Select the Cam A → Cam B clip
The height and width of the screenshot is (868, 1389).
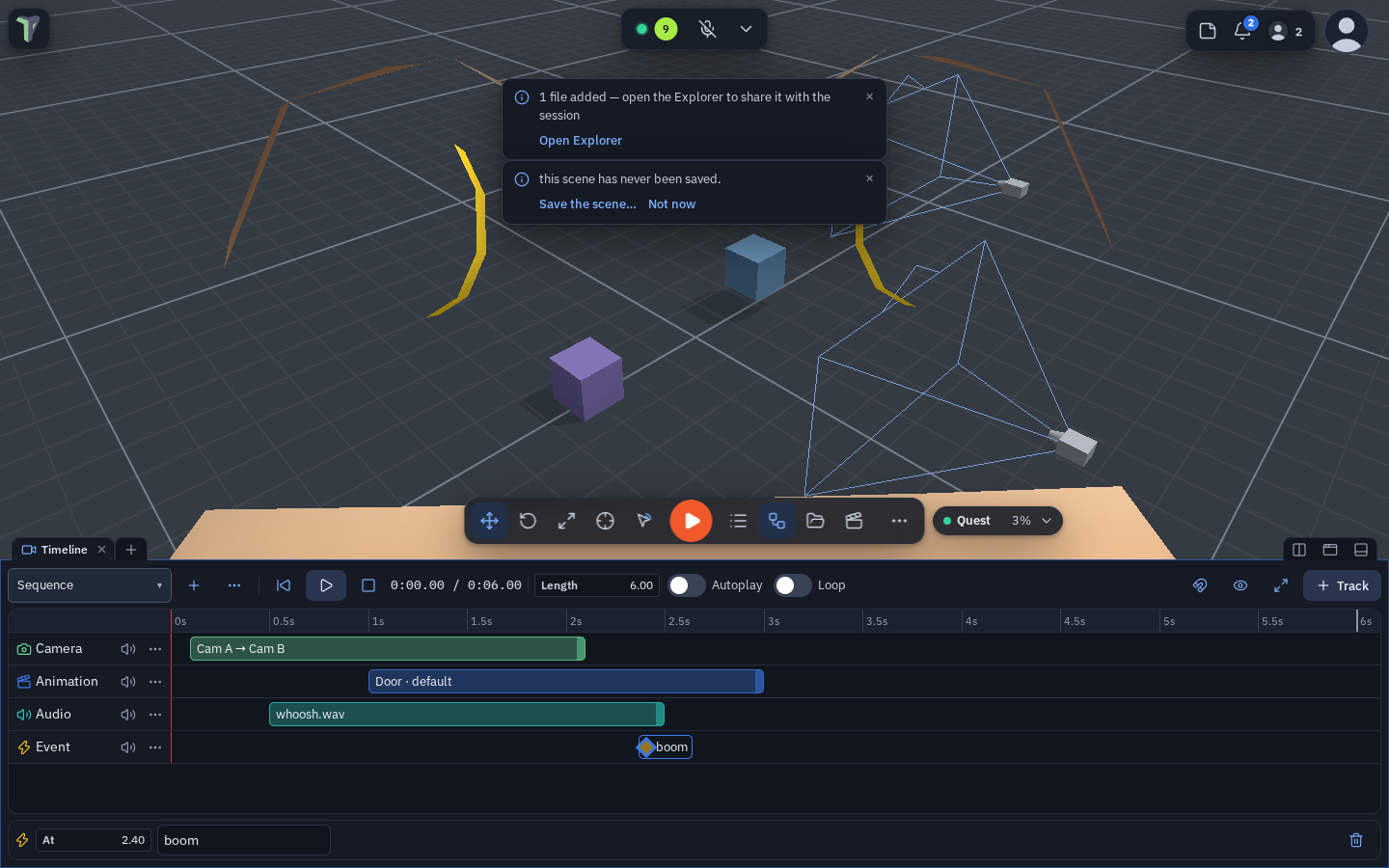click(388, 649)
